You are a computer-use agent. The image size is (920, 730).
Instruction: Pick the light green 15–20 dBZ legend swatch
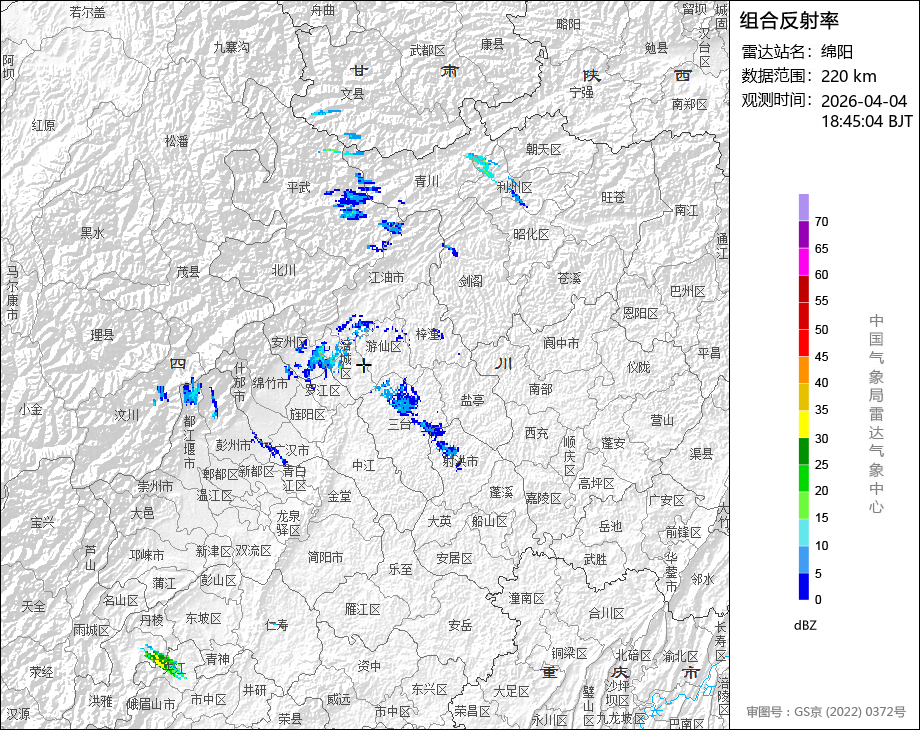coord(803,505)
